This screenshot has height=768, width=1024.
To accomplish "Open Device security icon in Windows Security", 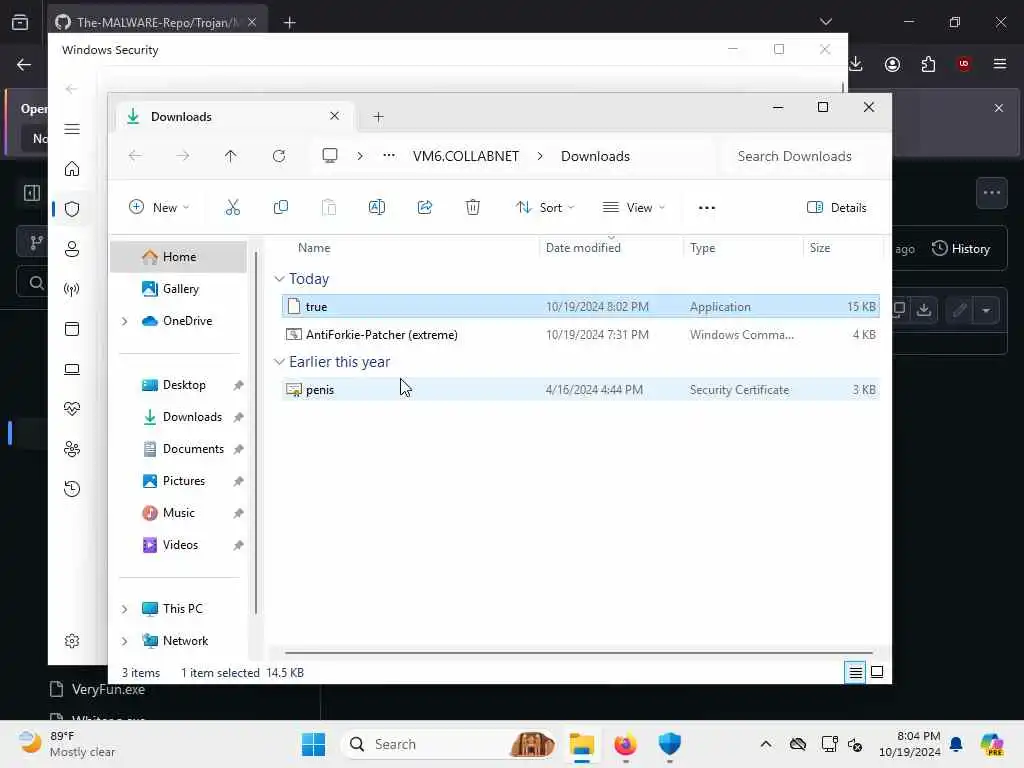I will point(72,369).
